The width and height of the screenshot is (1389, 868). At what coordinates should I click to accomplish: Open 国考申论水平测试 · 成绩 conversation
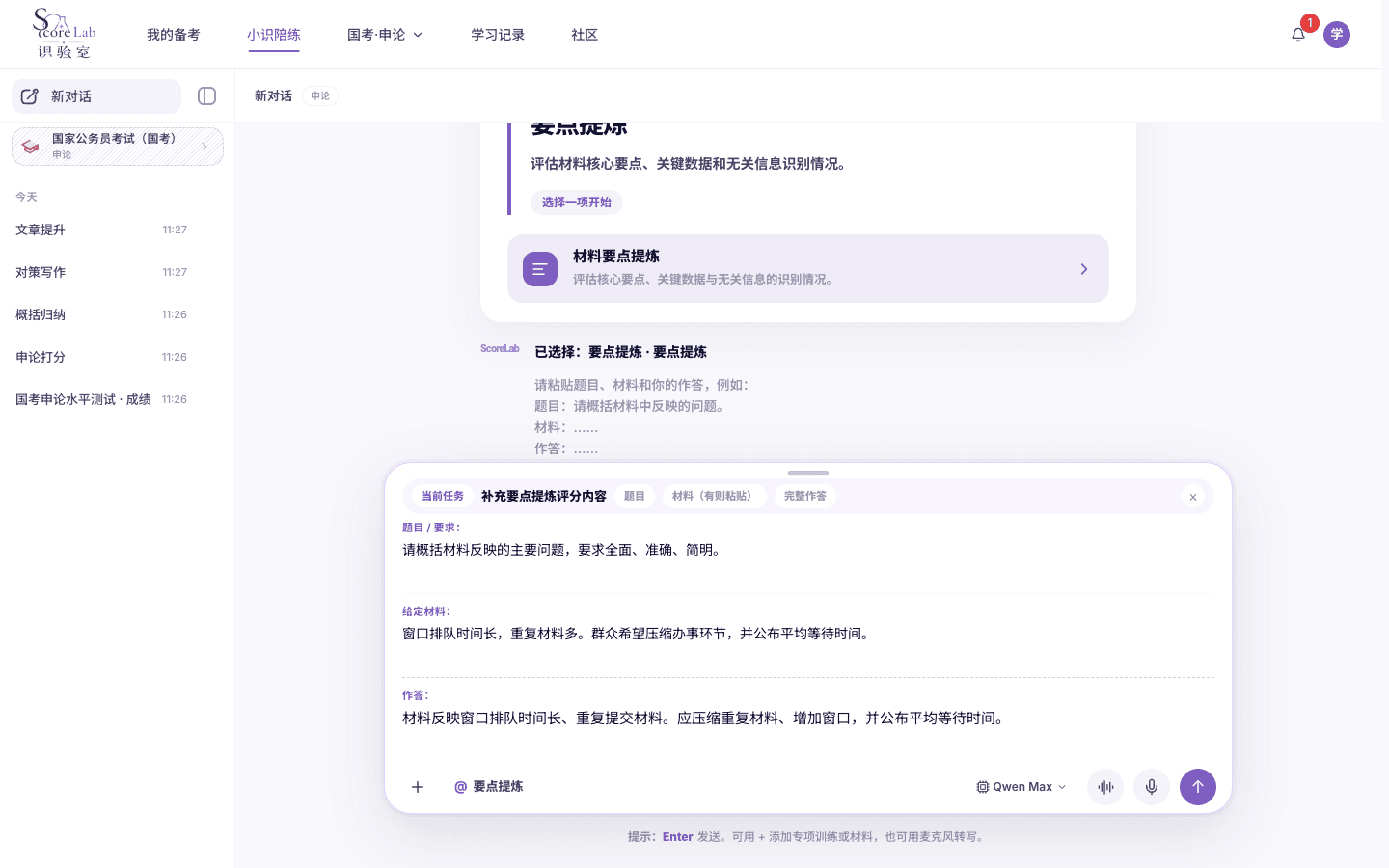[101, 399]
